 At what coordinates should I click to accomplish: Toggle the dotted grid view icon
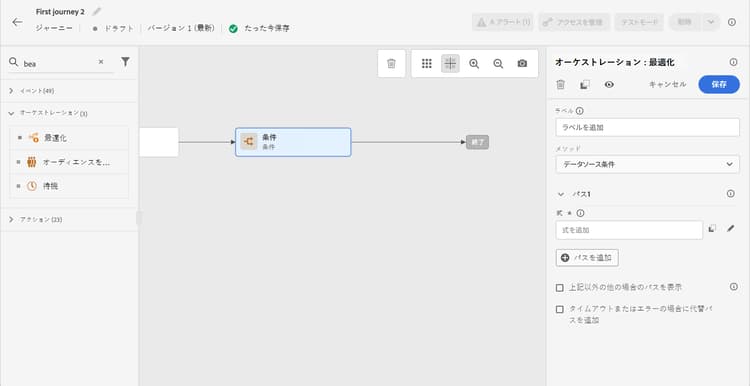427,64
